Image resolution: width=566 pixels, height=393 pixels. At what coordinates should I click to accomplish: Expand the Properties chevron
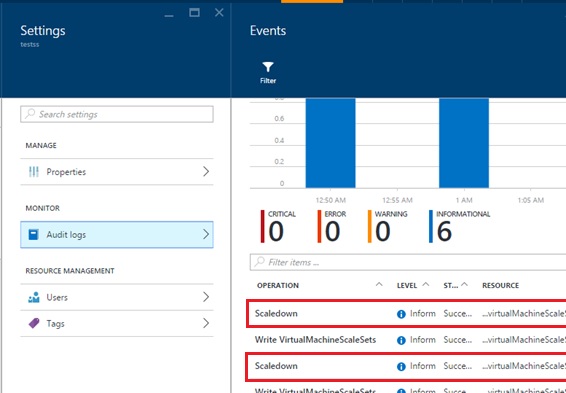tap(206, 171)
